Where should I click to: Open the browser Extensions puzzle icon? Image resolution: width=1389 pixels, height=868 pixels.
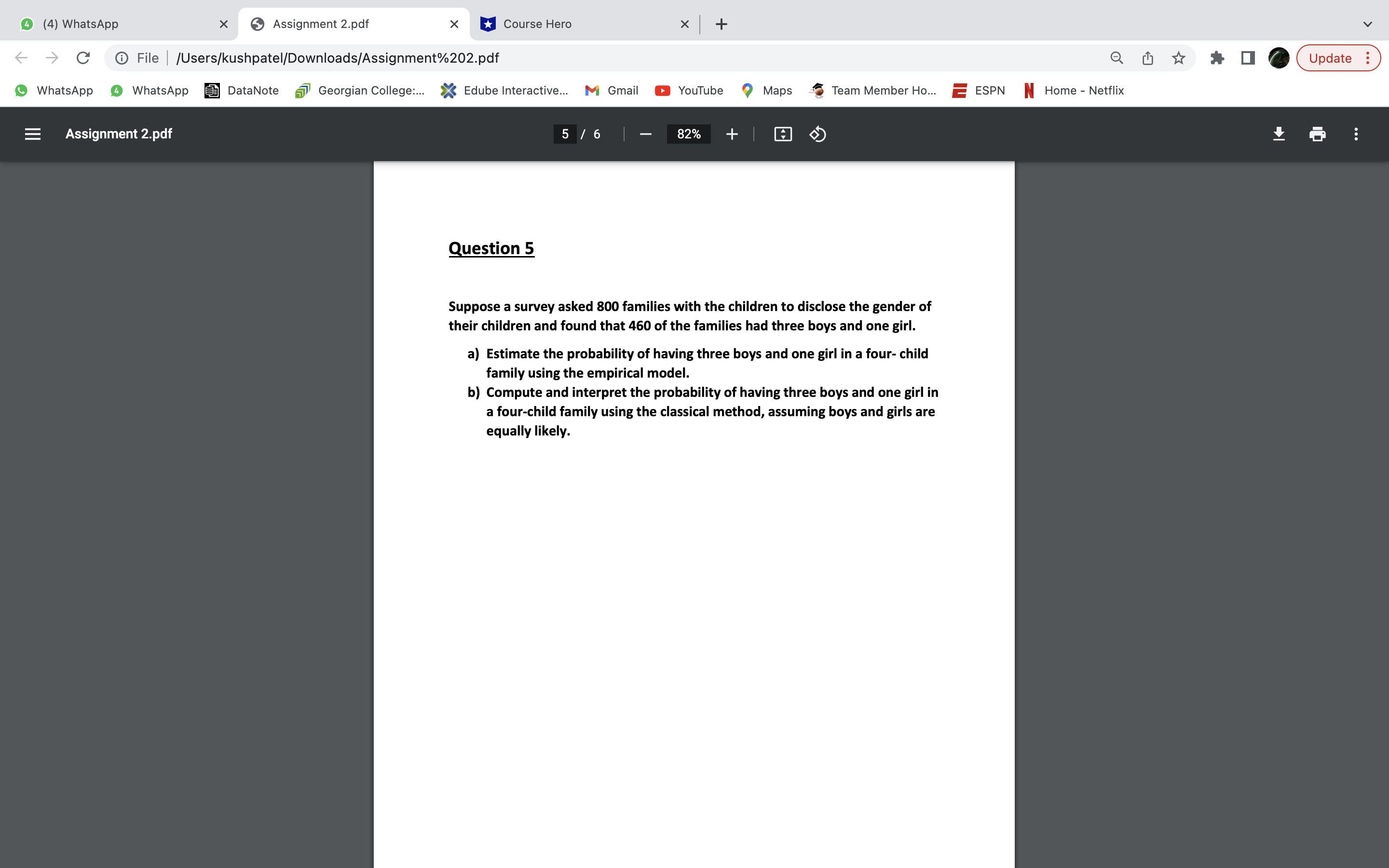pos(1217,57)
